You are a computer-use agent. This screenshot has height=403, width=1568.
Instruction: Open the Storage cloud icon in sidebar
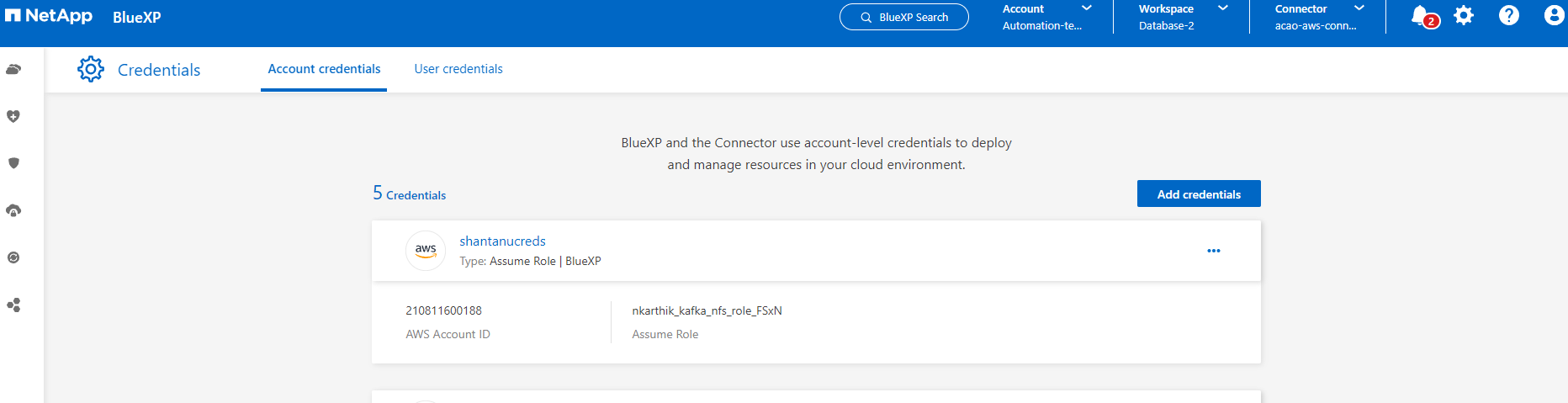(x=13, y=70)
